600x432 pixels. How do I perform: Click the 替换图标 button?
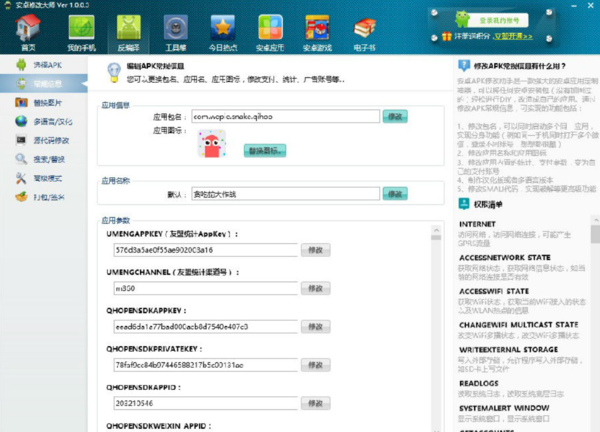(265, 150)
